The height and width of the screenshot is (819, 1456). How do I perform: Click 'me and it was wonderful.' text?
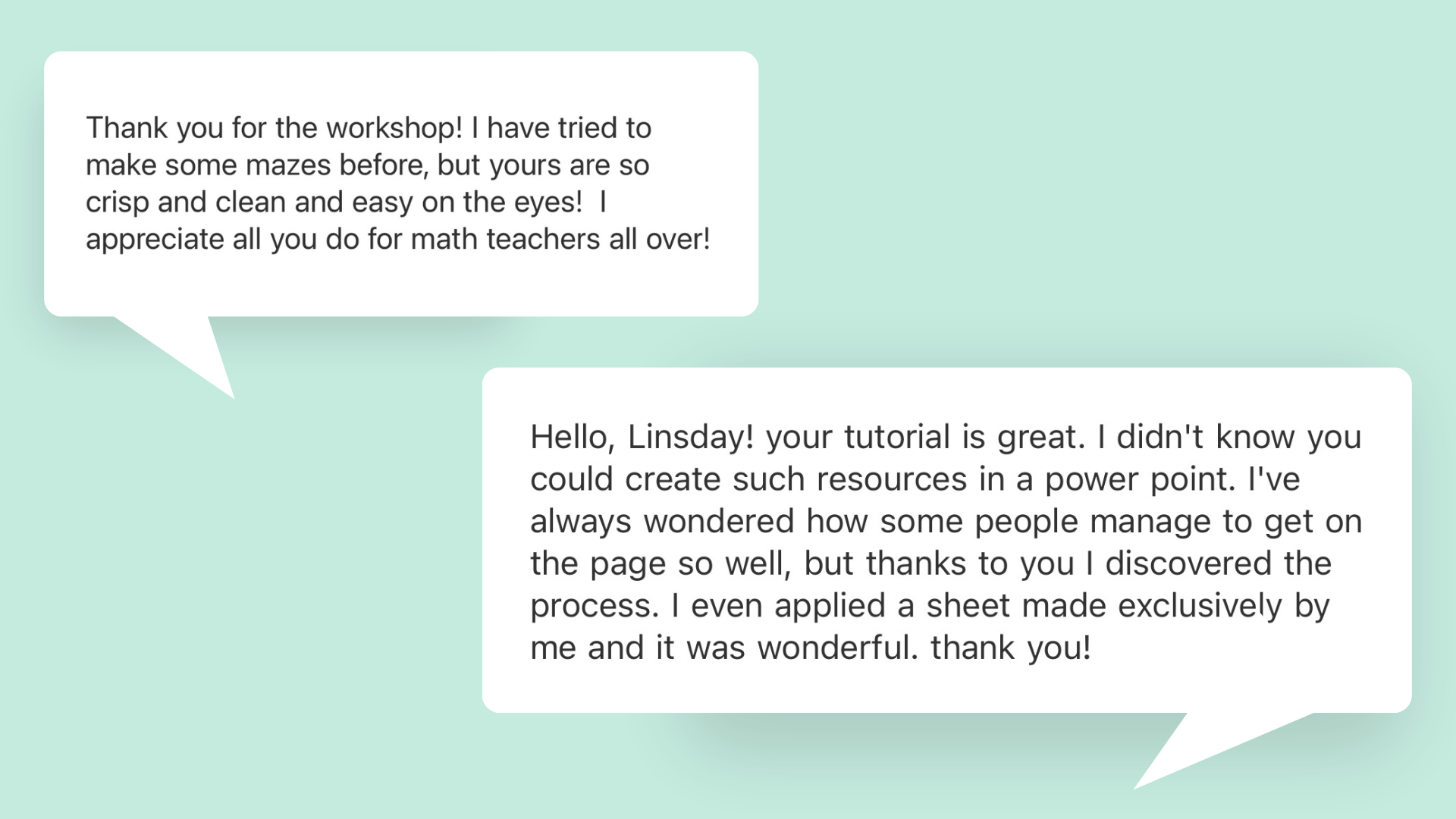(x=724, y=648)
